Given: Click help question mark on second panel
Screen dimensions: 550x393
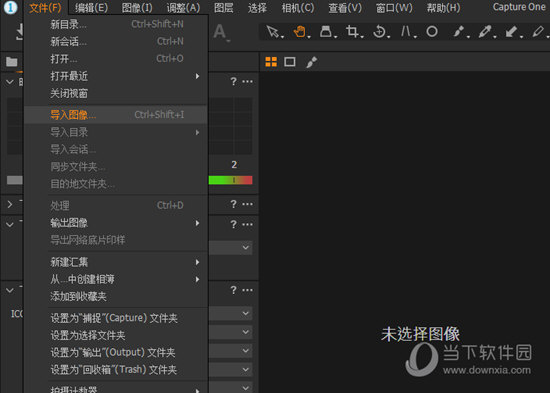Looking at the screenshot, I should click(233, 204).
